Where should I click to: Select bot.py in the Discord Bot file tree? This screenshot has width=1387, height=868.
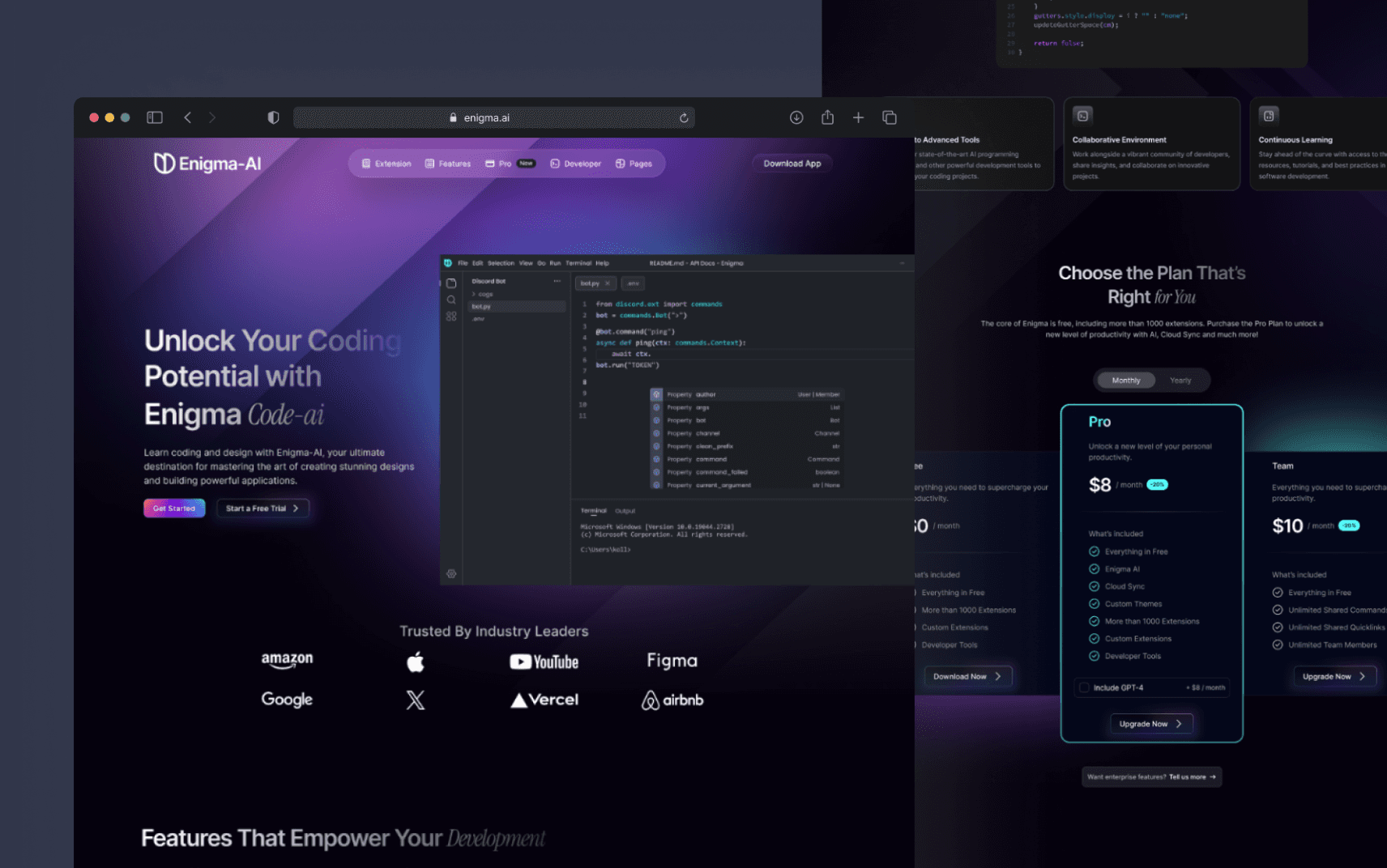tap(515, 306)
